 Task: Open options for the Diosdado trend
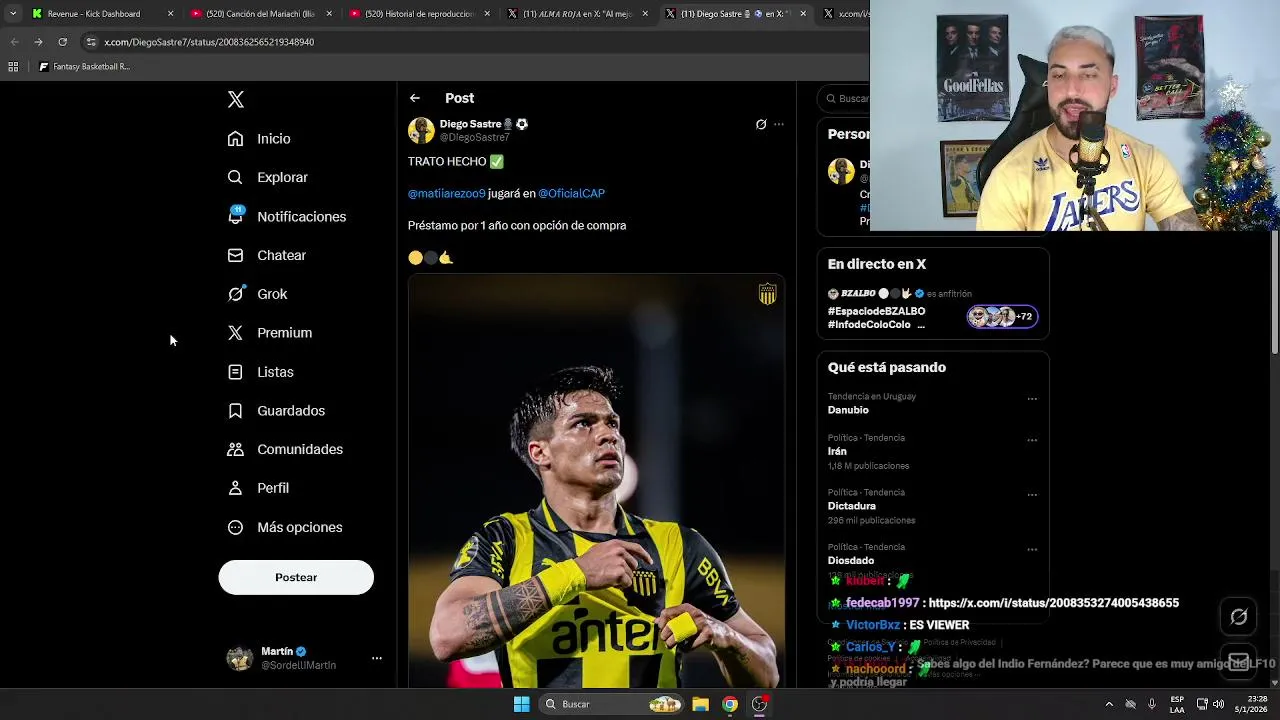click(1032, 550)
